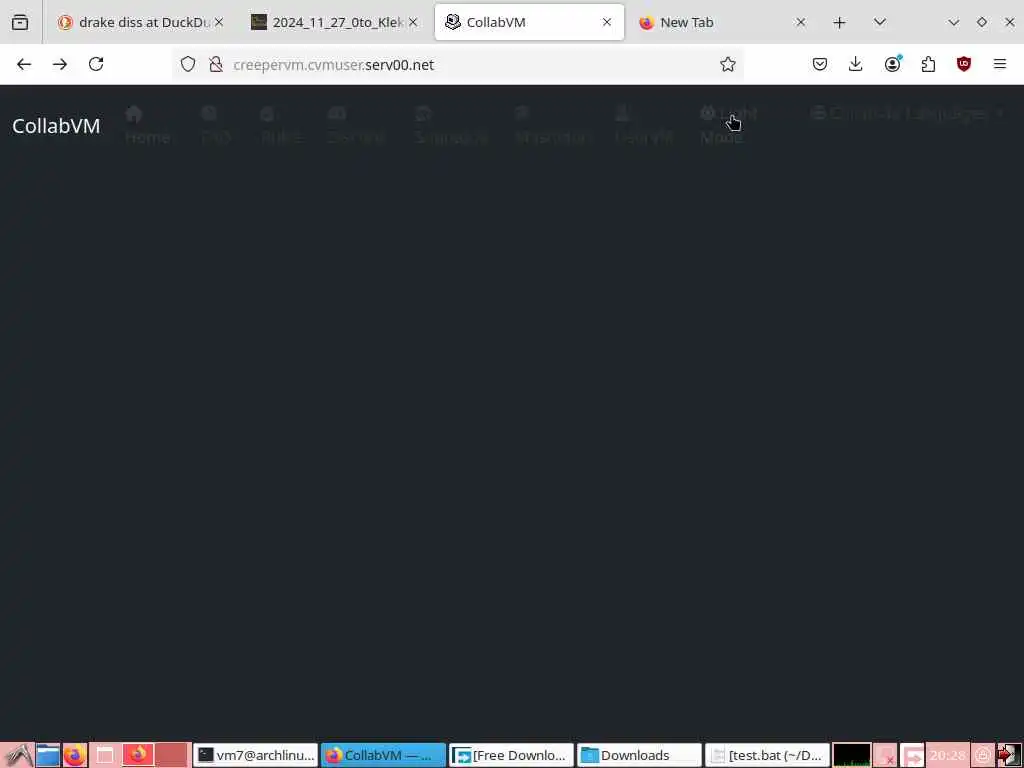Click the logout icon in taskbar
Screen dimensions: 1024x768
click(x=1009, y=756)
